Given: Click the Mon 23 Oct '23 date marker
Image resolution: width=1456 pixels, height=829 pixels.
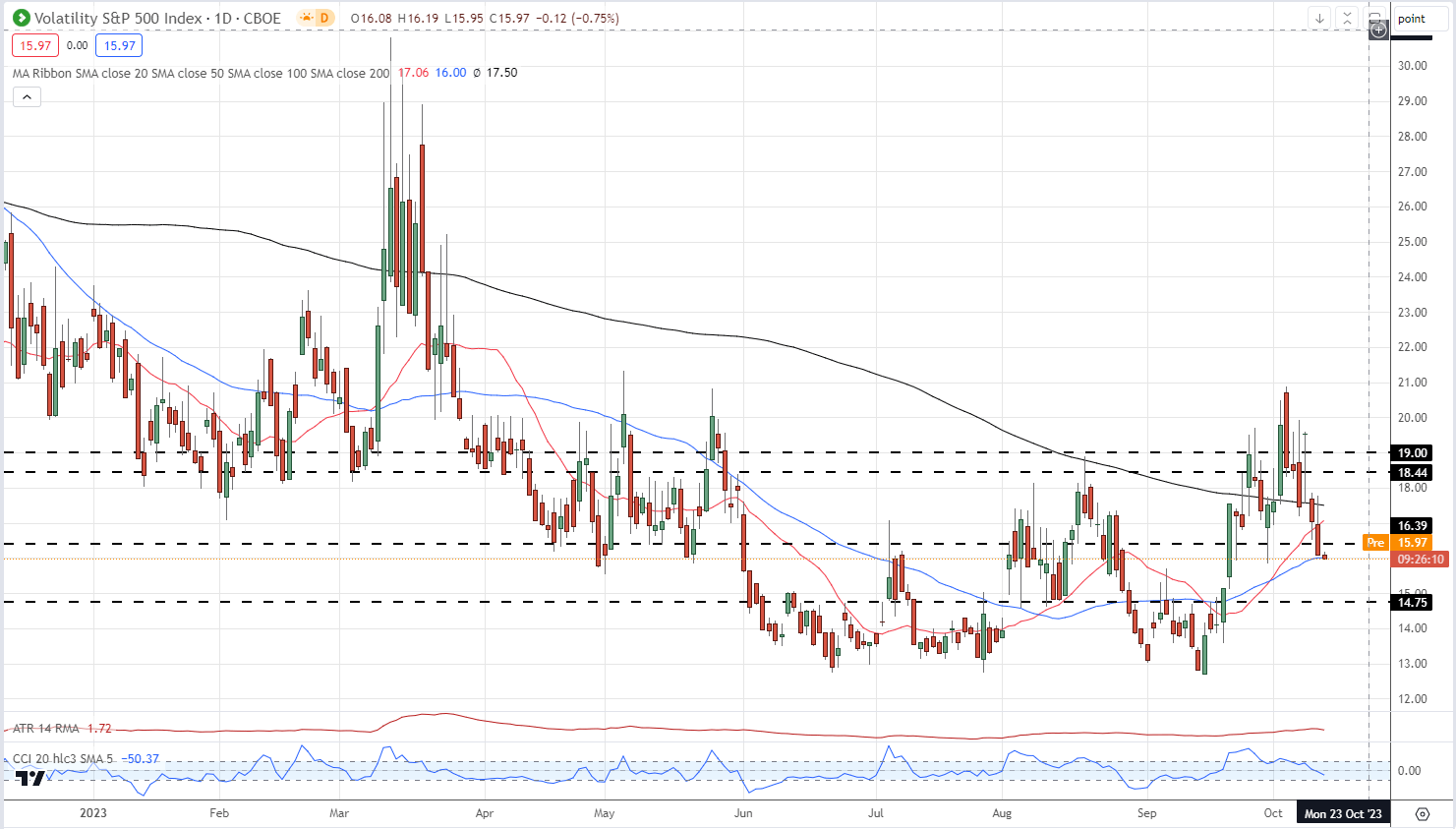Looking at the screenshot, I should click(x=1343, y=813).
